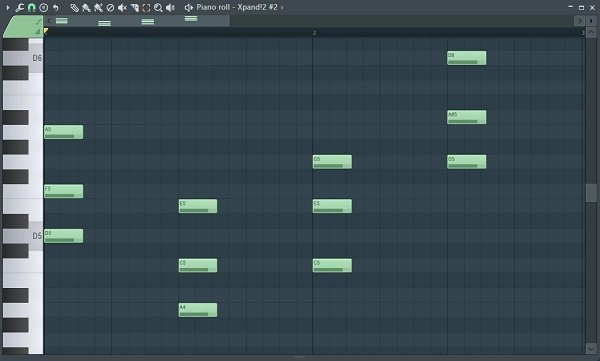
Task: Select the Playback speaker tool
Action: point(170,7)
